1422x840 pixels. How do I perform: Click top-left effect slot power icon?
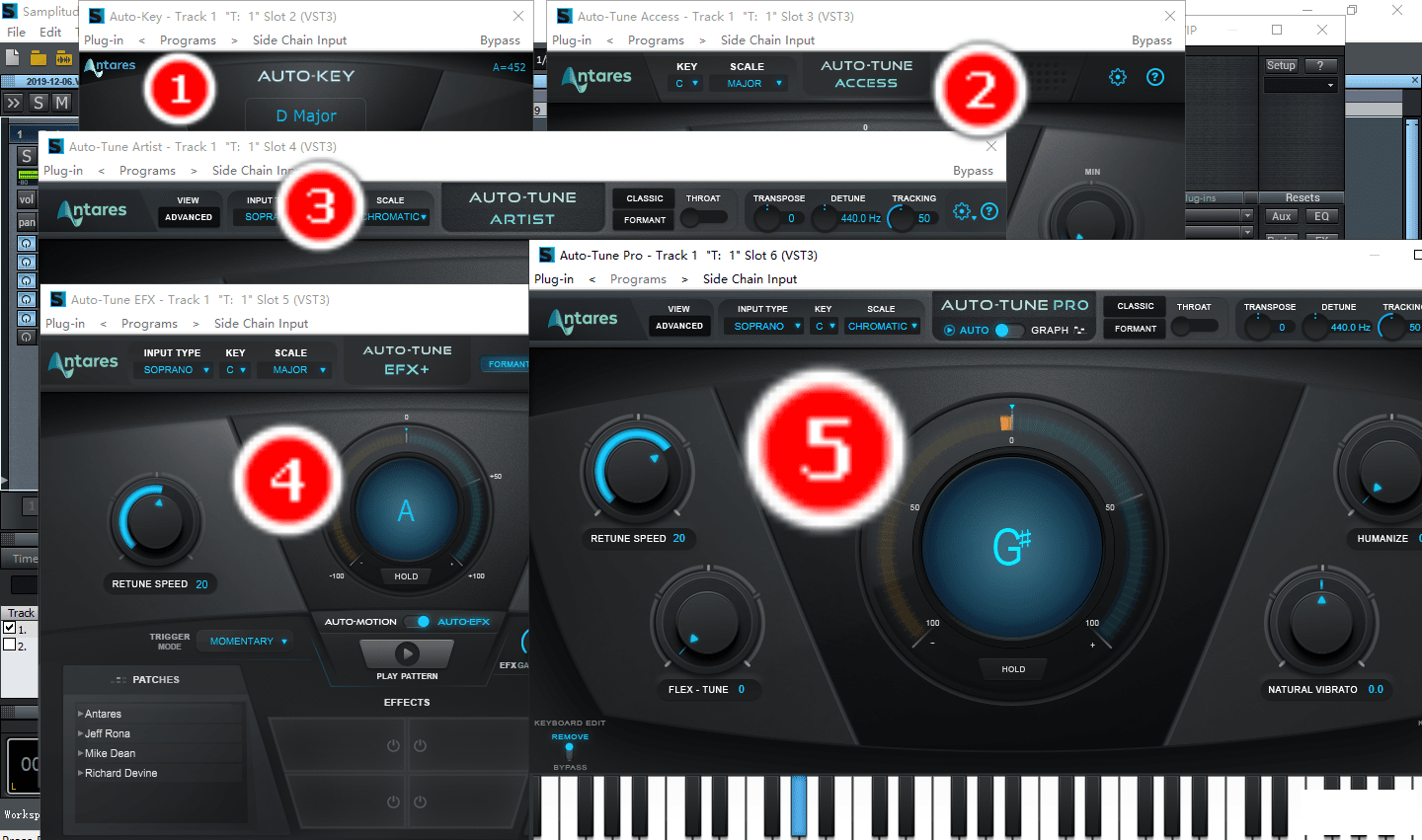tap(393, 745)
